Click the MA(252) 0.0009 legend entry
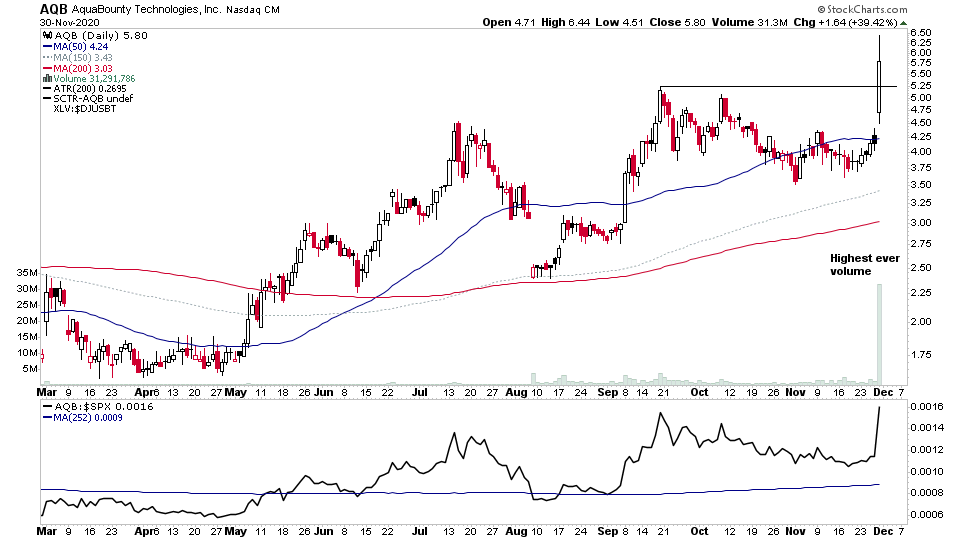The image size is (960, 540). [x=88, y=418]
